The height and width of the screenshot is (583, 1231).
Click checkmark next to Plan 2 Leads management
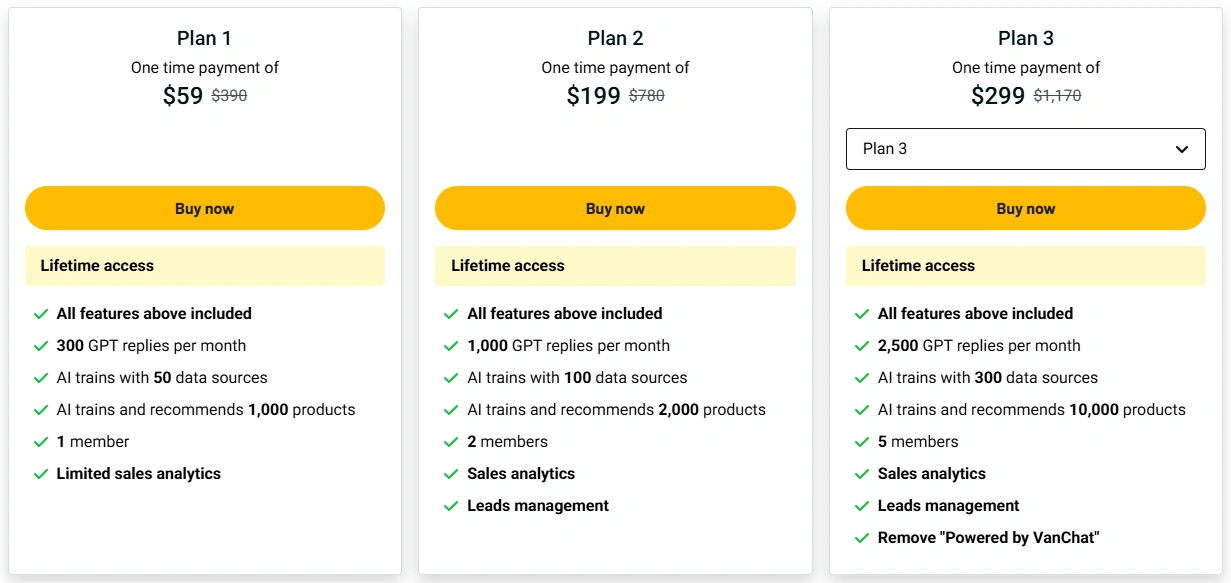[x=451, y=506]
